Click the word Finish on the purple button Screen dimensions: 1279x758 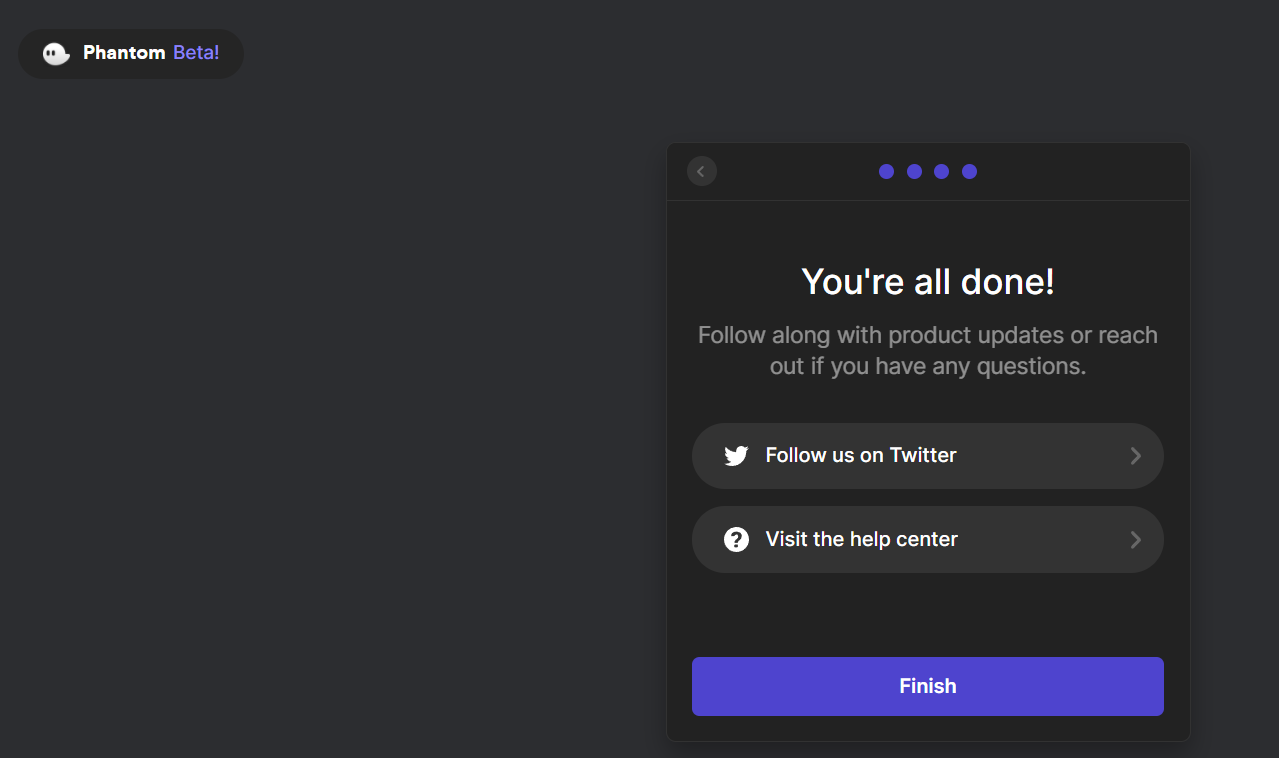pos(928,686)
